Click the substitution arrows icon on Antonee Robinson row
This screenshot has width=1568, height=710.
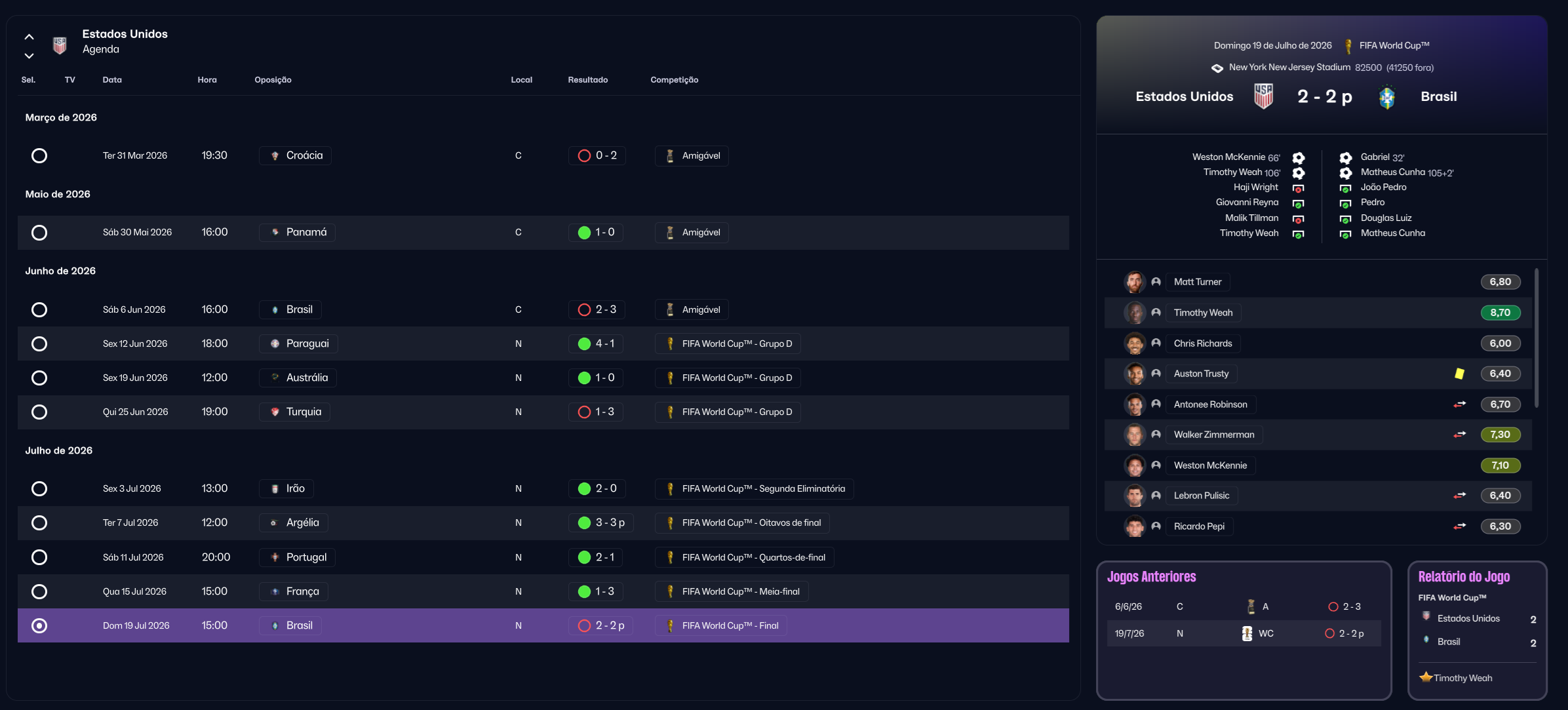click(1460, 404)
